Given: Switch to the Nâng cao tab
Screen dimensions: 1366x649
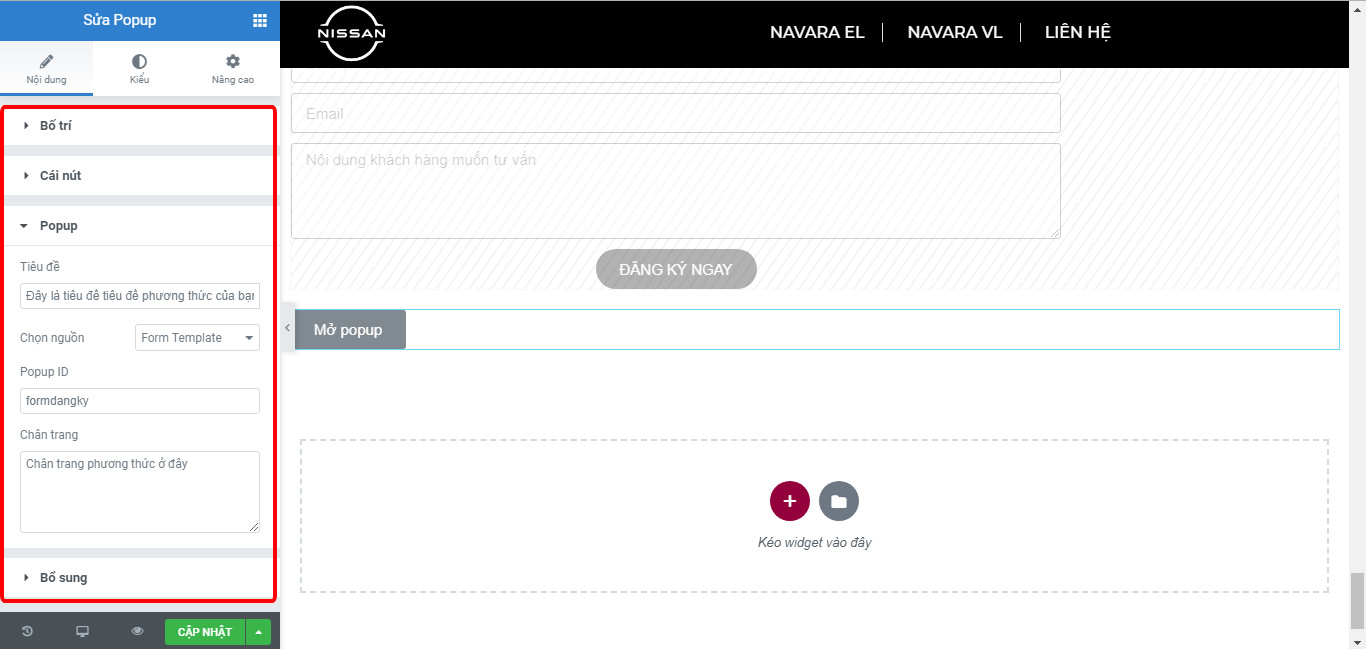Looking at the screenshot, I should coord(232,69).
